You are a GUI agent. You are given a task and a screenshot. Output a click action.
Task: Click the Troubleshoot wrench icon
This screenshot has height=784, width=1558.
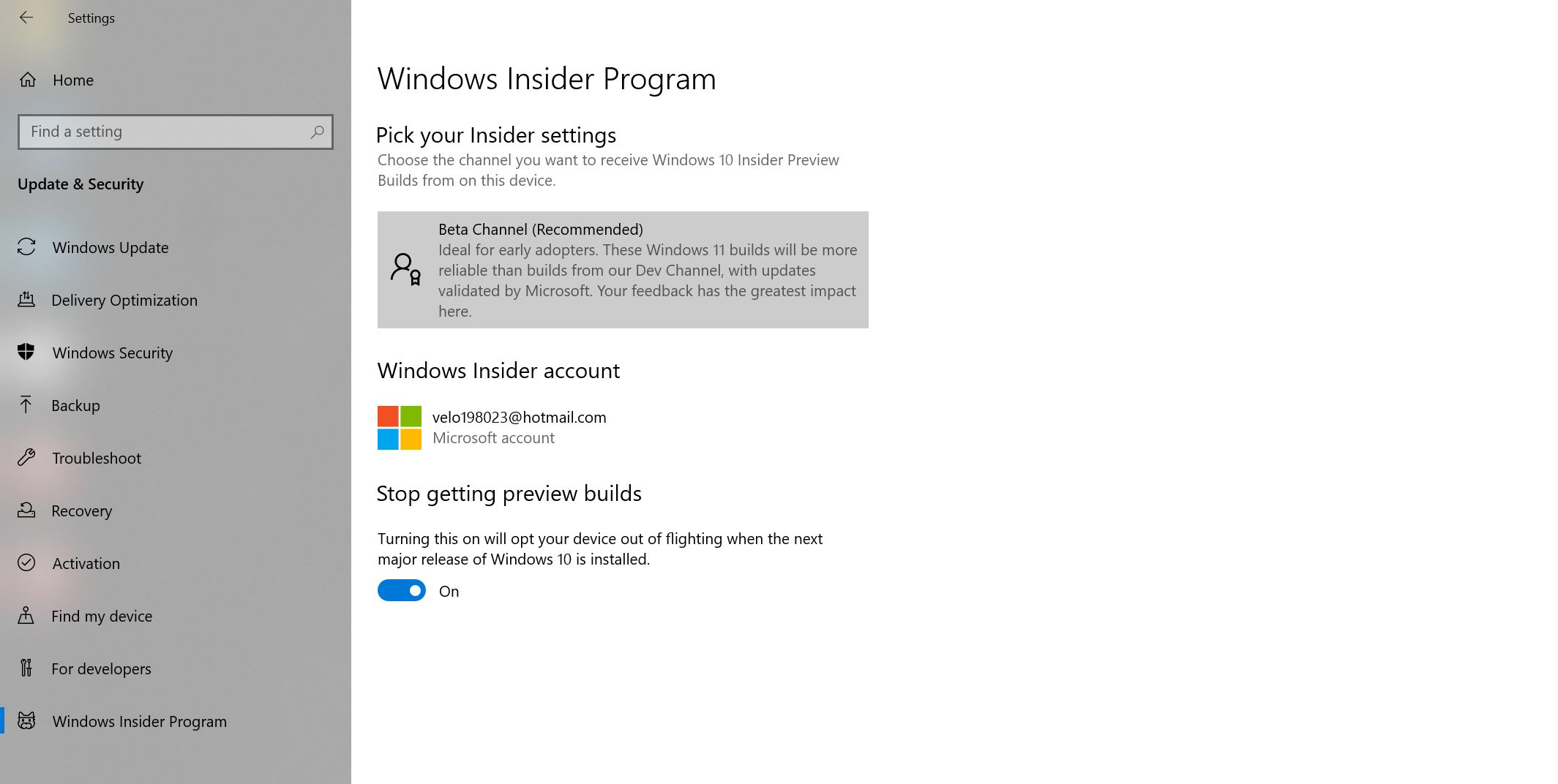pyautogui.click(x=26, y=458)
